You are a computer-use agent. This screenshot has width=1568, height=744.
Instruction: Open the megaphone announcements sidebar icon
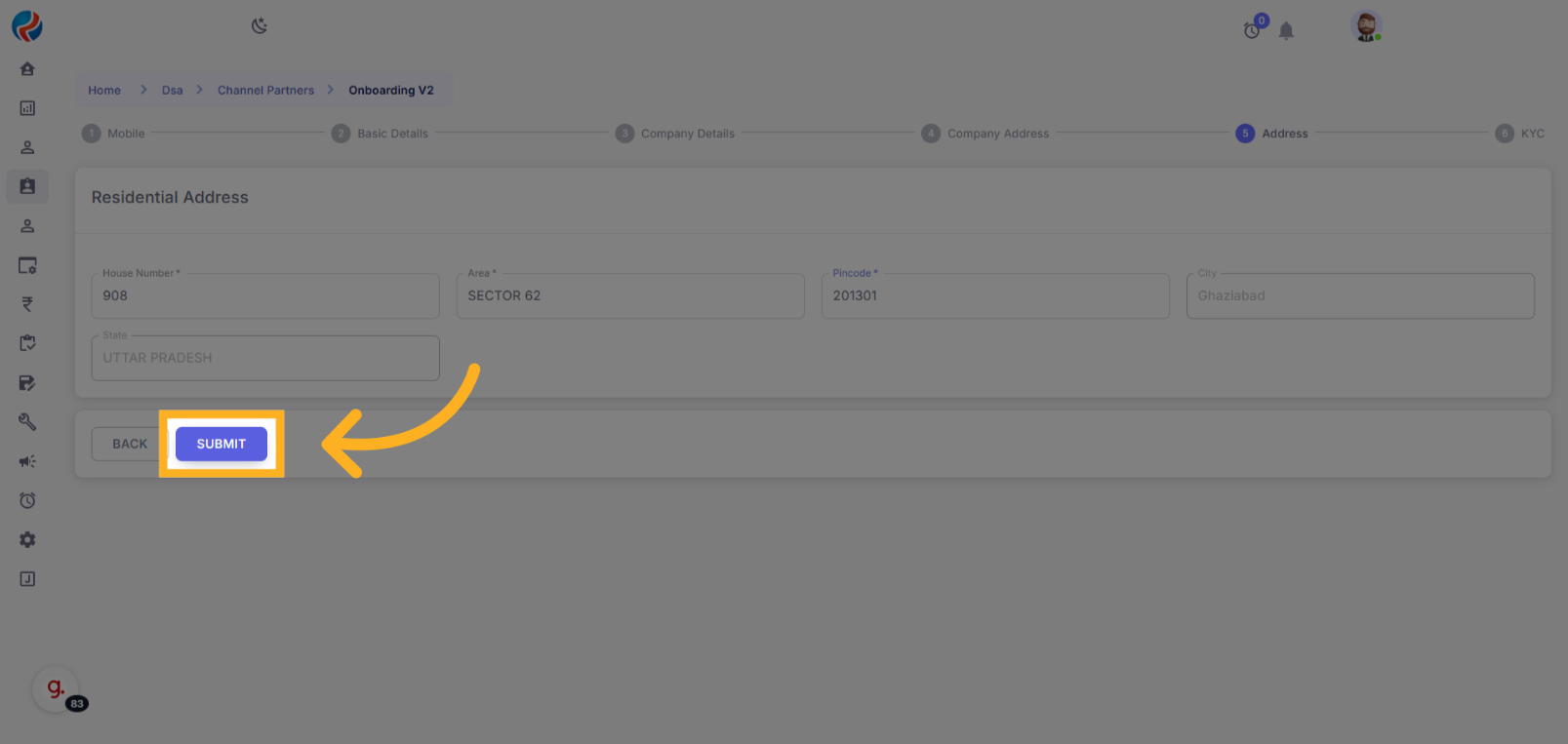pyautogui.click(x=27, y=461)
